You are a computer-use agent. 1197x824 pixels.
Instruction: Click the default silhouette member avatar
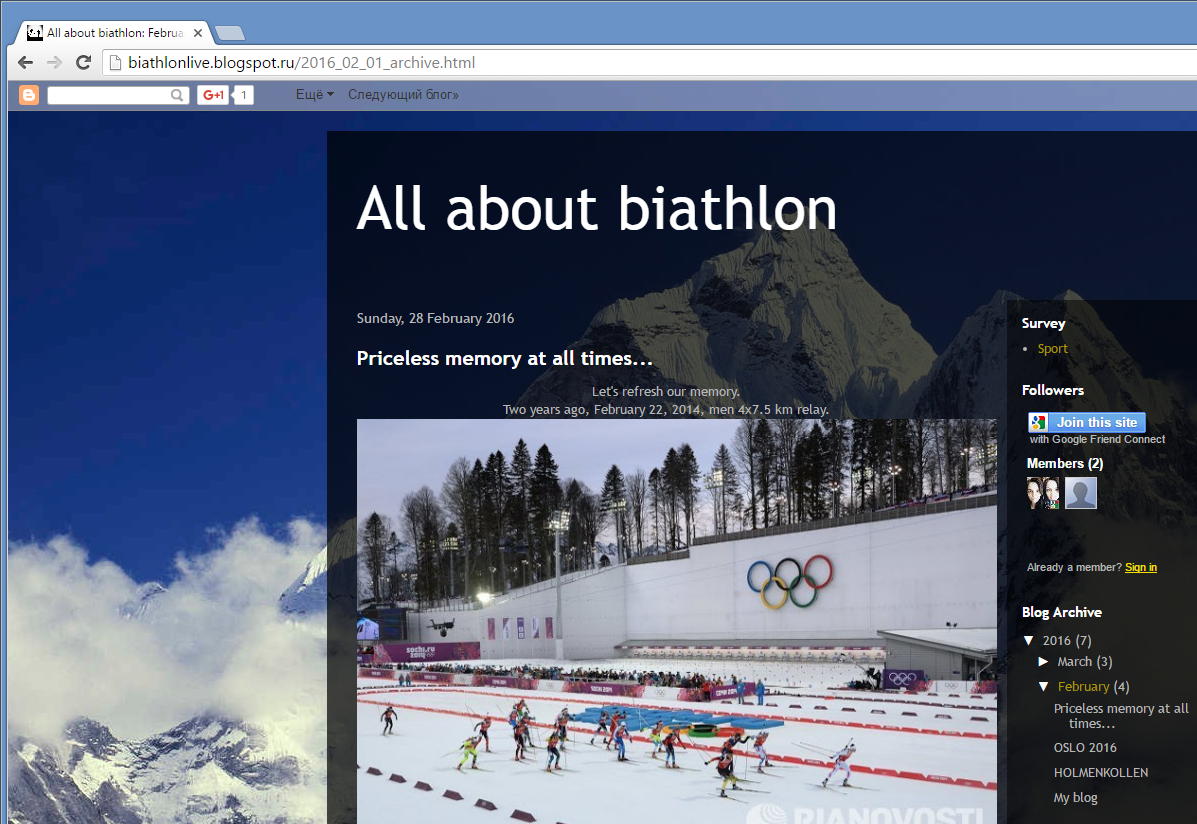point(1081,493)
